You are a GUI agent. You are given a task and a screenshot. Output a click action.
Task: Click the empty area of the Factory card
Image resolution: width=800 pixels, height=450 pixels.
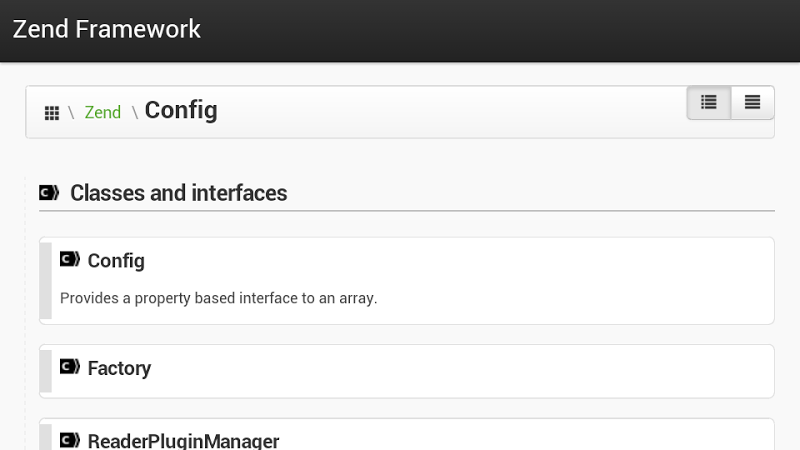pos(480,371)
